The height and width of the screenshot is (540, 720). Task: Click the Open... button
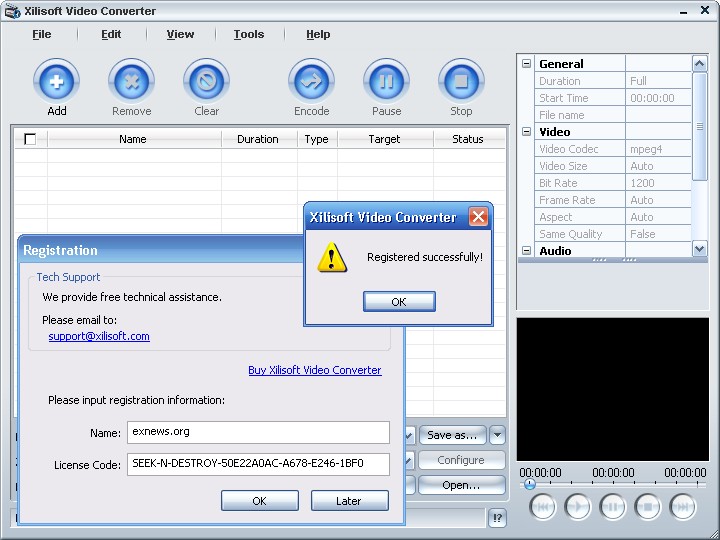click(x=461, y=485)
